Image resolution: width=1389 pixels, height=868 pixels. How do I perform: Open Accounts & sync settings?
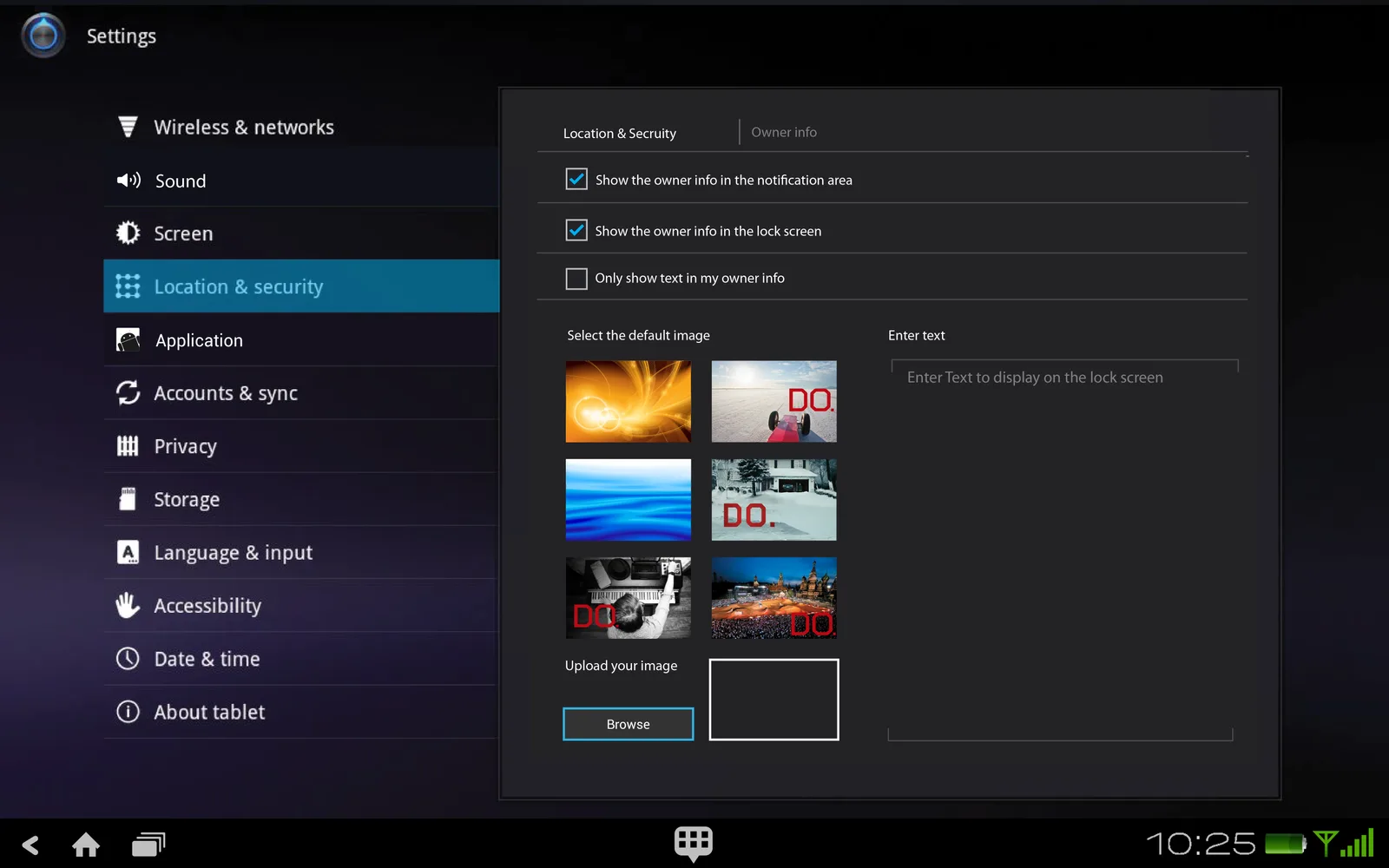(x=301, y=393)
